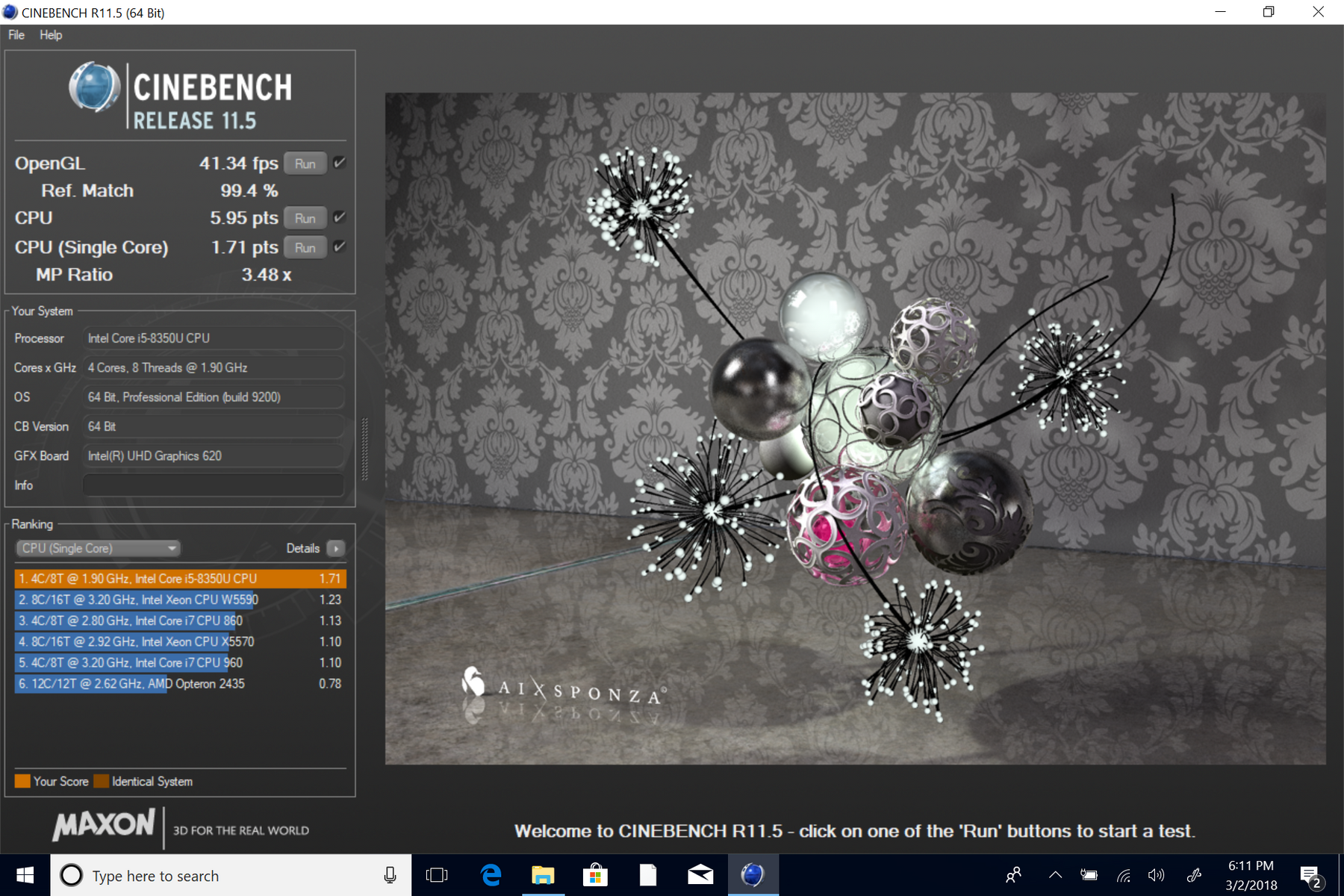Open the Wi-Fi network flyout

pyautogui.click(x=1124, y=875)
